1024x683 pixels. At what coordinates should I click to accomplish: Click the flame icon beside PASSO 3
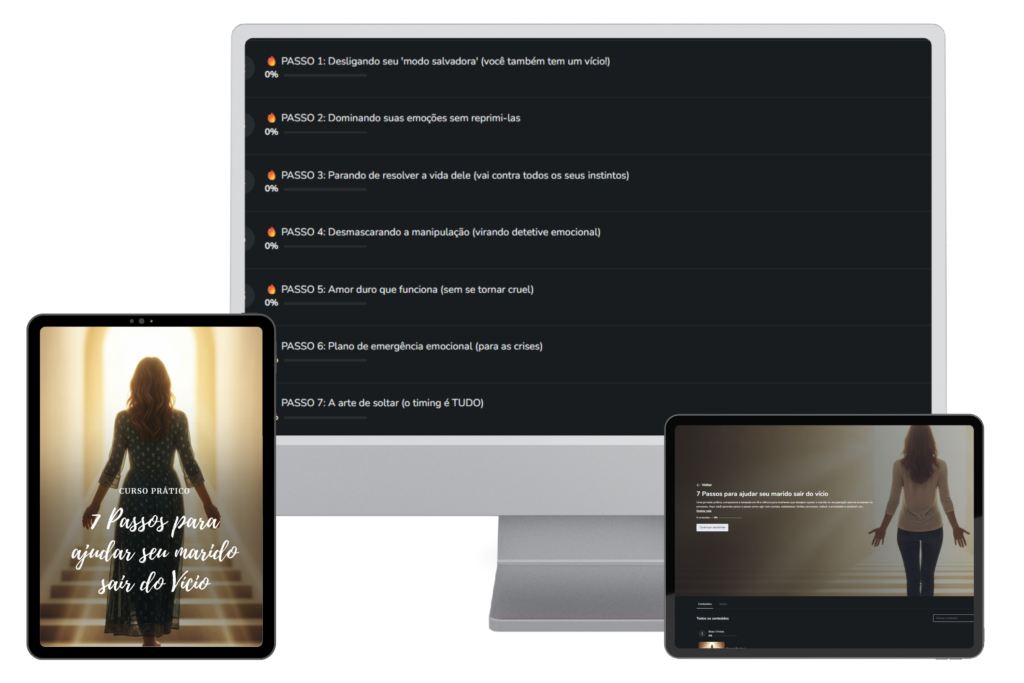point(271,175)
